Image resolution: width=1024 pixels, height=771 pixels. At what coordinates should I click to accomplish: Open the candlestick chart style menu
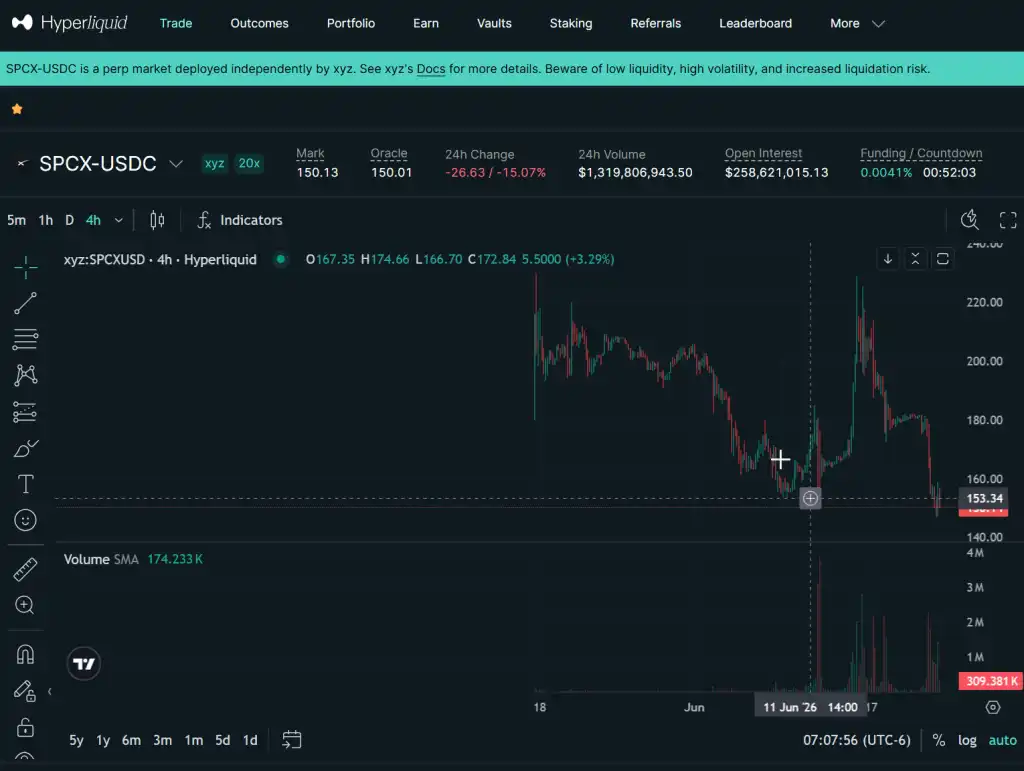(x=157, y=220)
